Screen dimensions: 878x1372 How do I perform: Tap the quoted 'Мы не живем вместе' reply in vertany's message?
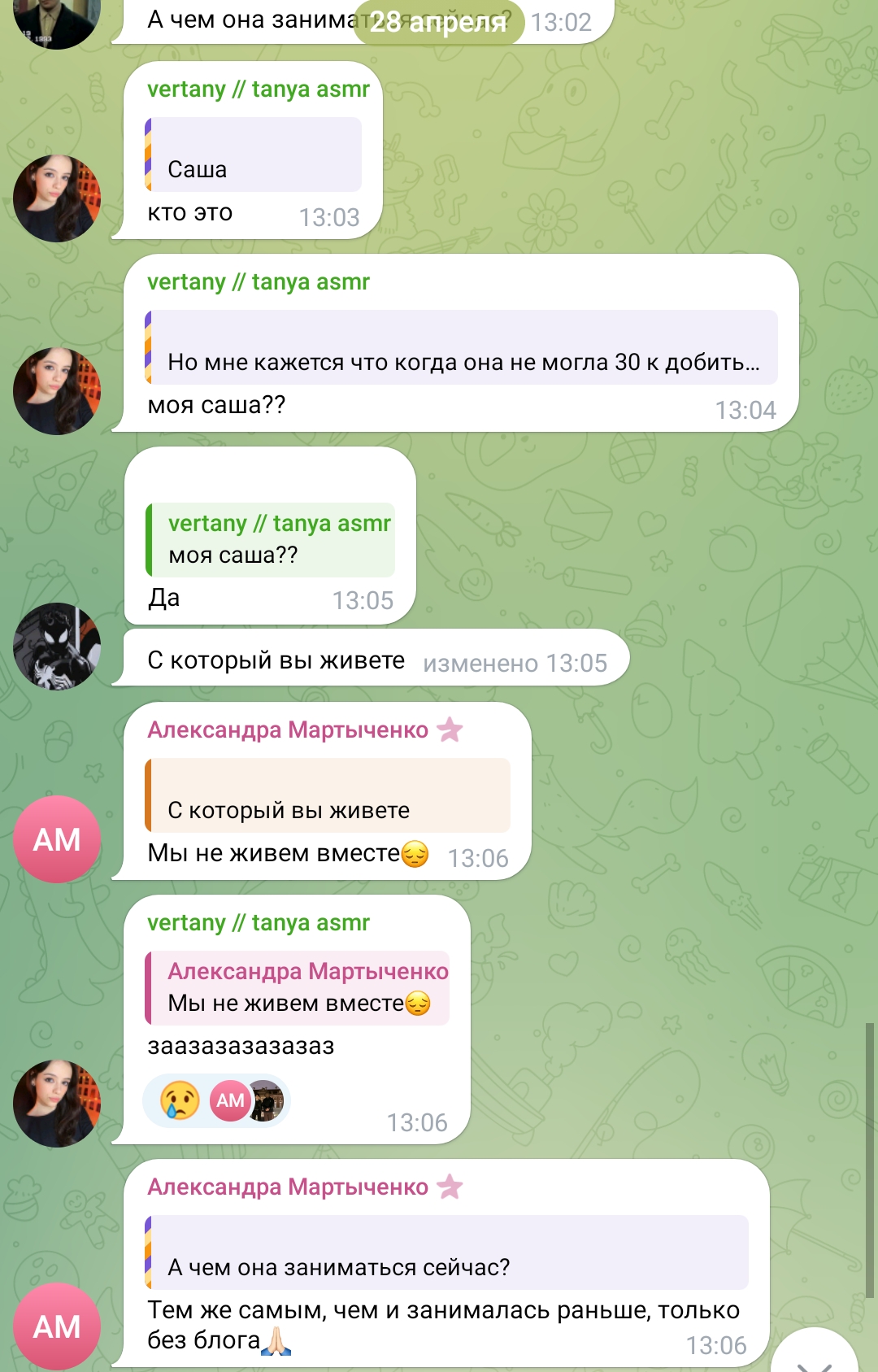[297, 987]
